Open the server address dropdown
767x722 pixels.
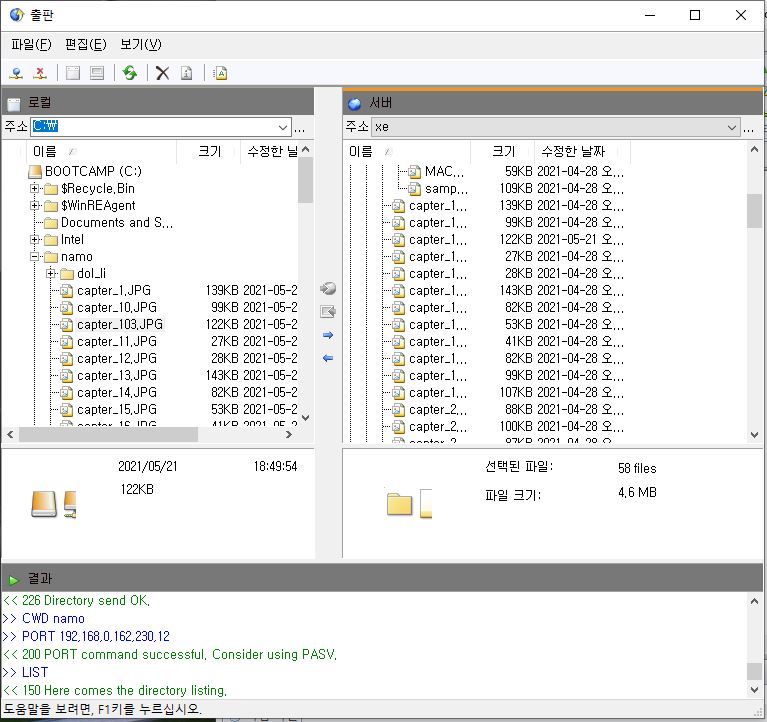pyautogui.click(x=732, y=127)
